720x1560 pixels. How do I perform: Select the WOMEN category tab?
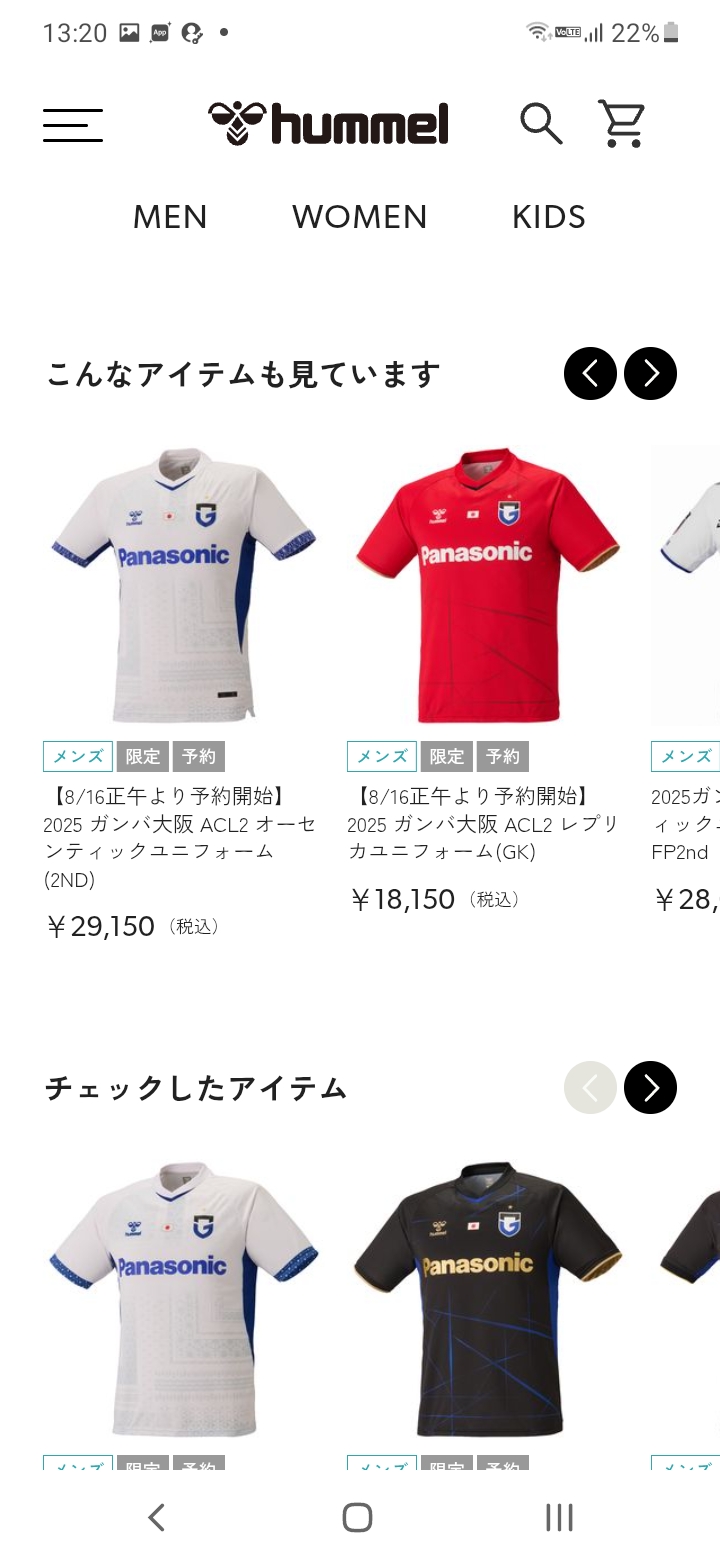[360, 217]
